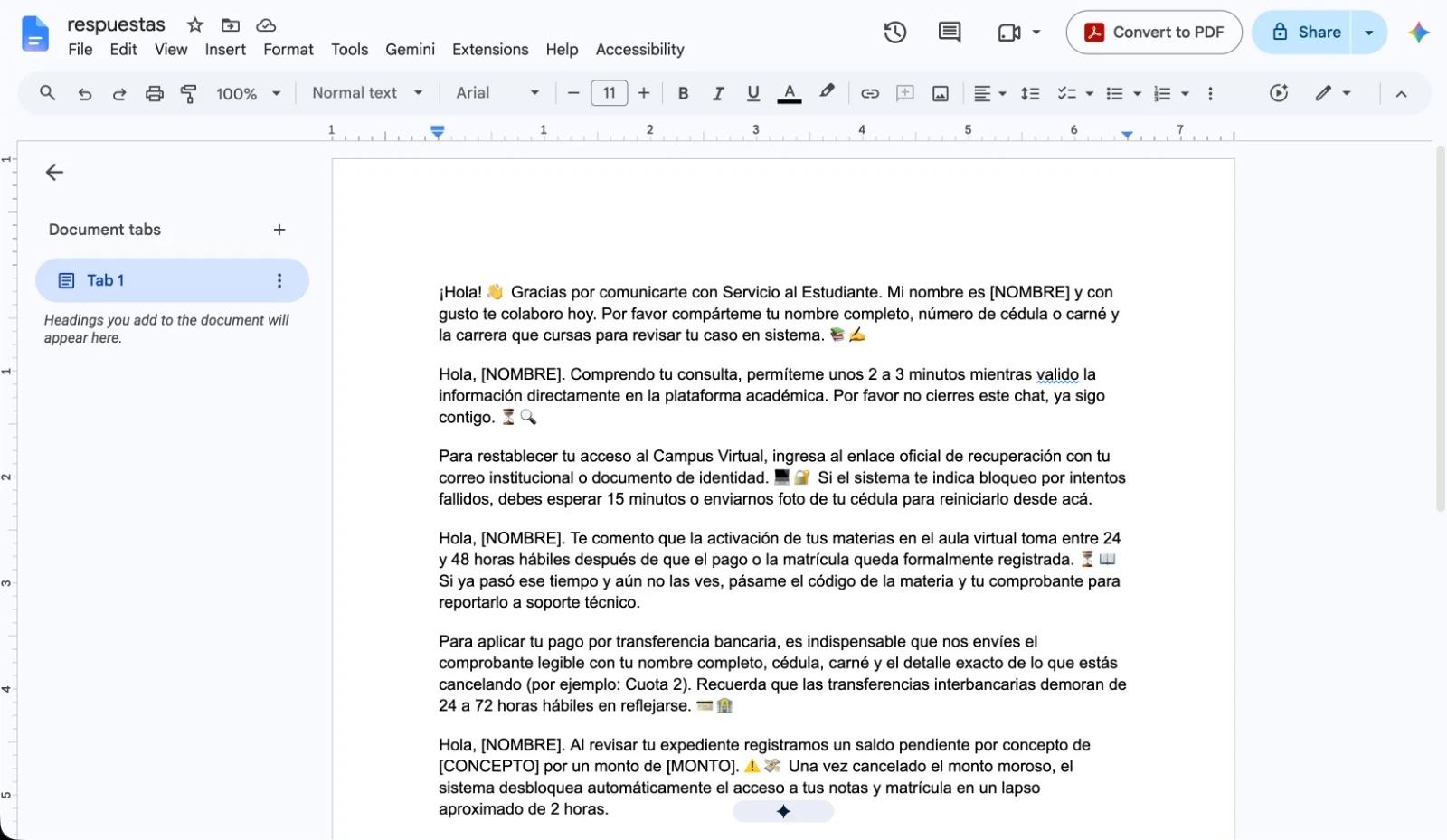This screenshot has width=1447, height=840.
Task: Add a comment from the toolbar
Action: click(905, 93)
